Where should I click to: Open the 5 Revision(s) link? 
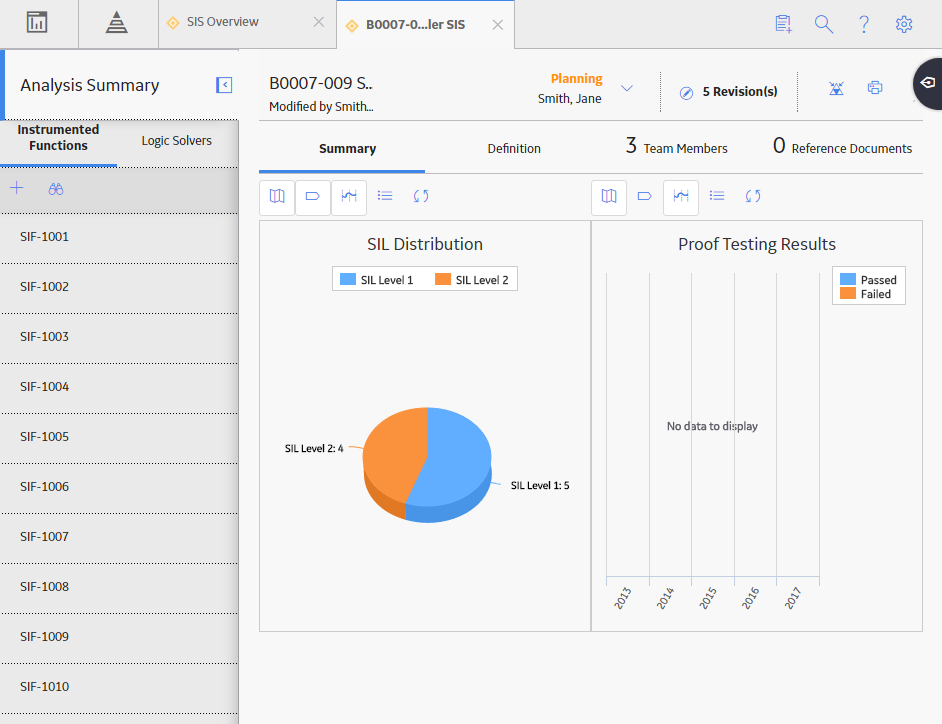point(740,91)
